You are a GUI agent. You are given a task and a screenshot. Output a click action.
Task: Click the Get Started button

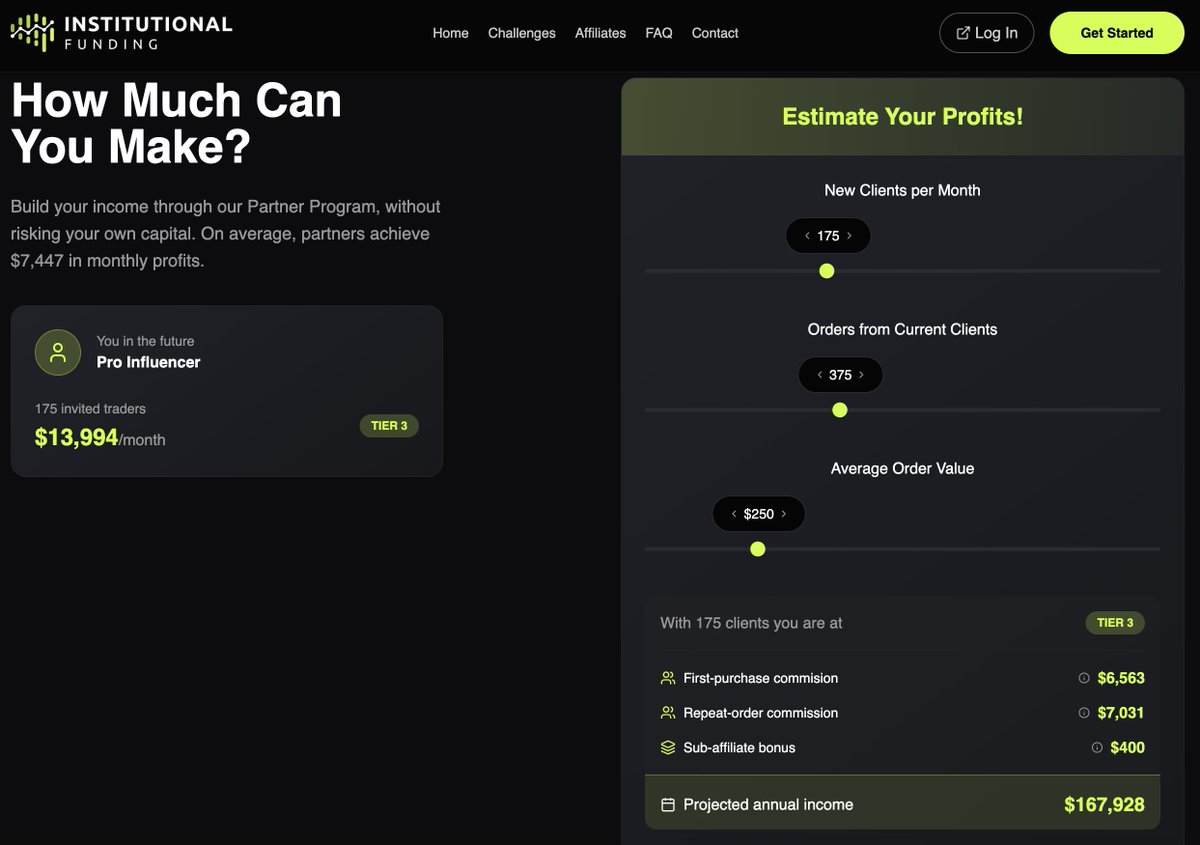1117,33
